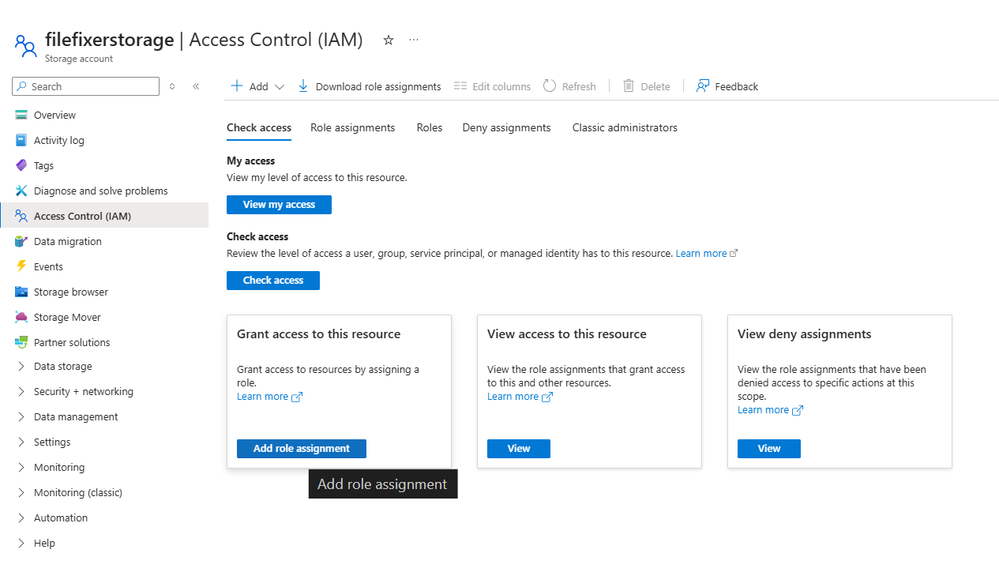Image resolution: width=999 pixels, height=588 pixels.
Task: Open the Add dropdown arrow
Action: (279, 87)
